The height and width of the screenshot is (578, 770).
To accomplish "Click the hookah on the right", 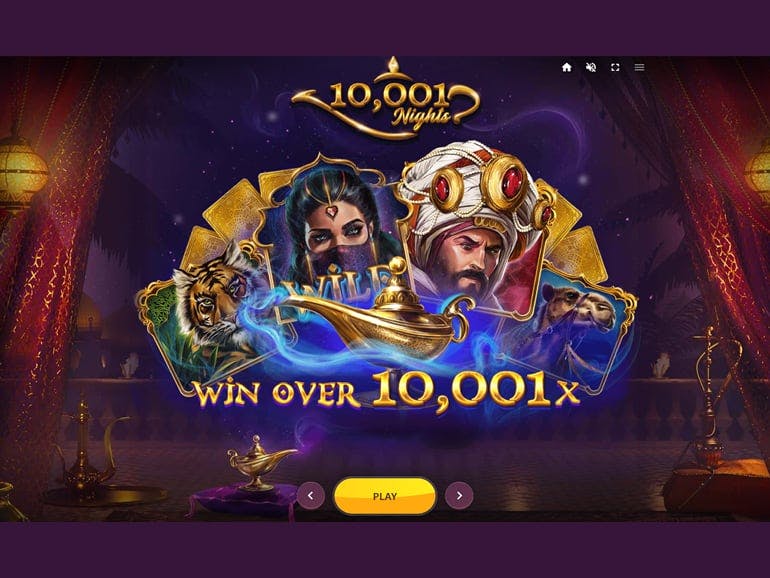I will (710, 398).
